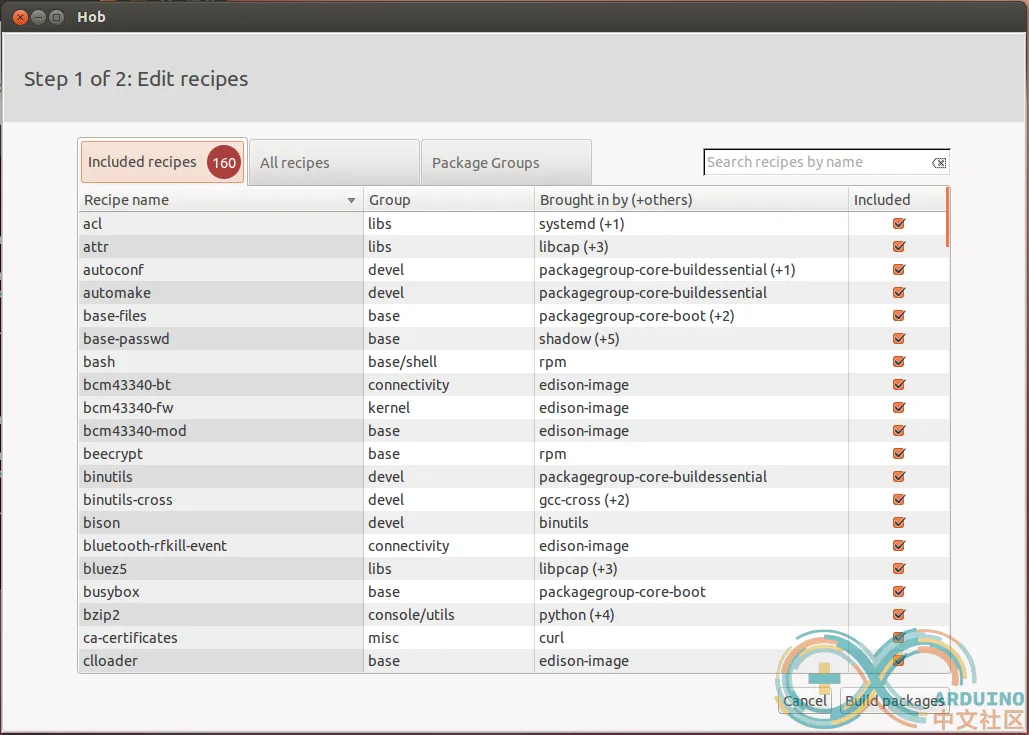Disable the autoconf recipe checkbox
The width and height of the screenshot is (1029, 735).
pyautogui.click(x=898, y=270)
